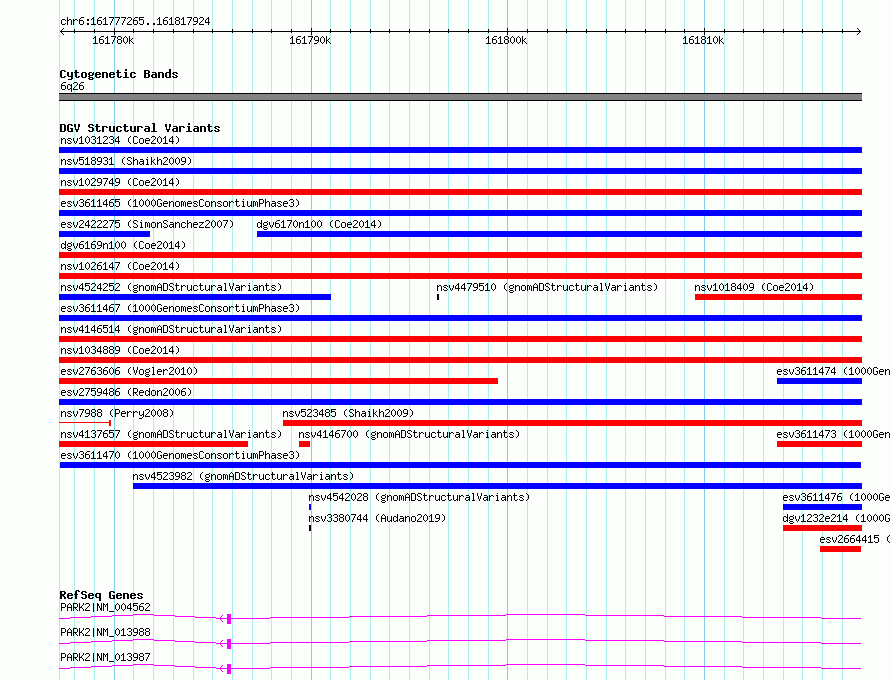
Task: Open the nsv4524252 gnomAD variant label
Action: pyautogui.click(x=171, y=287)
